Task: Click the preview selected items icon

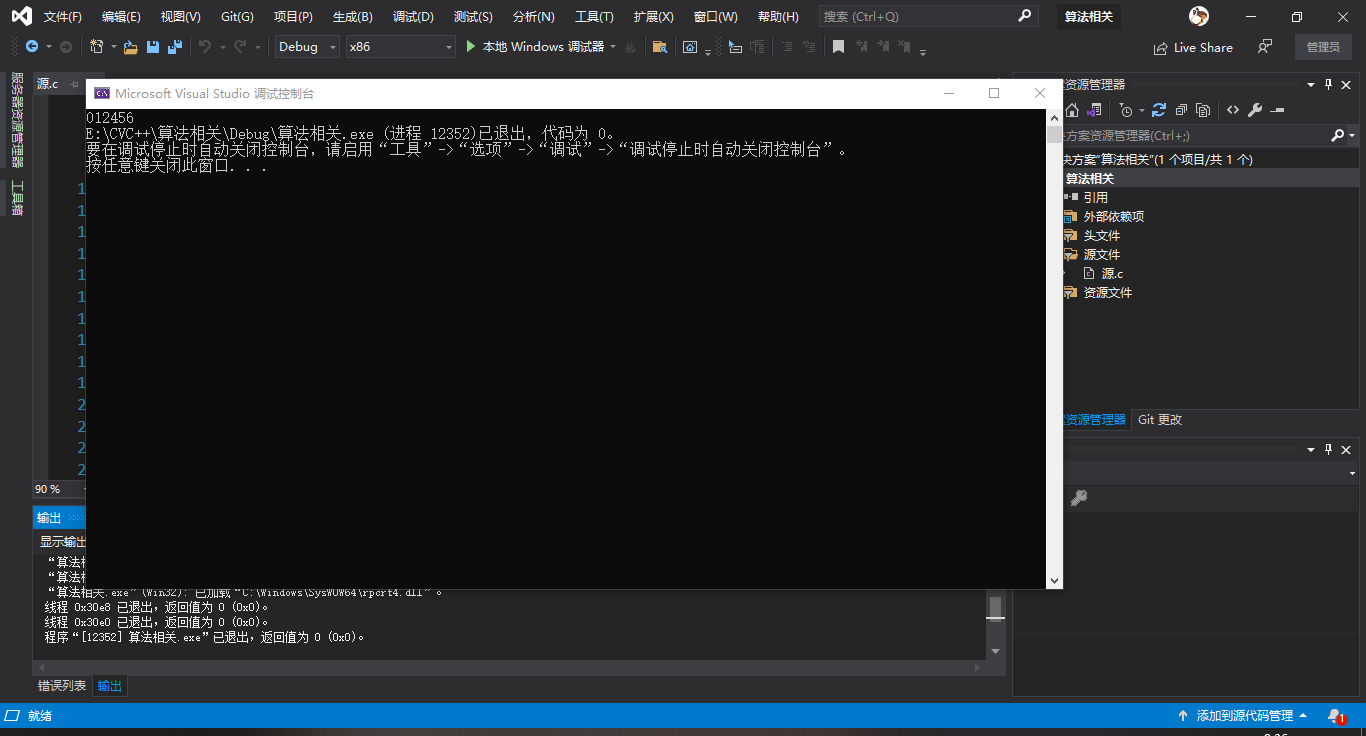Action: click(1277, 110)
